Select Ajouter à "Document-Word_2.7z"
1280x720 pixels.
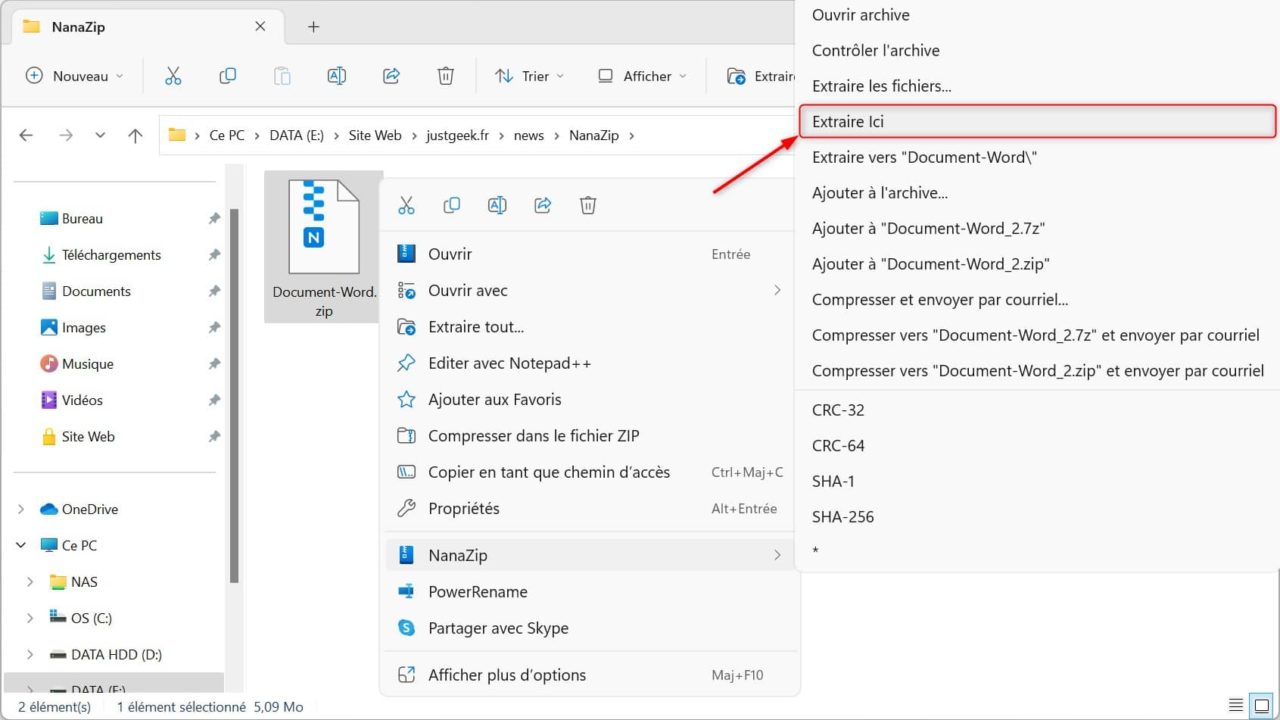pos(1037,229)
